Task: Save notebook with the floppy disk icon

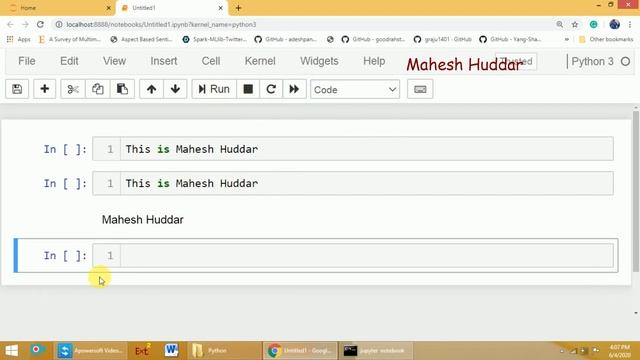Action: (17, 89)
